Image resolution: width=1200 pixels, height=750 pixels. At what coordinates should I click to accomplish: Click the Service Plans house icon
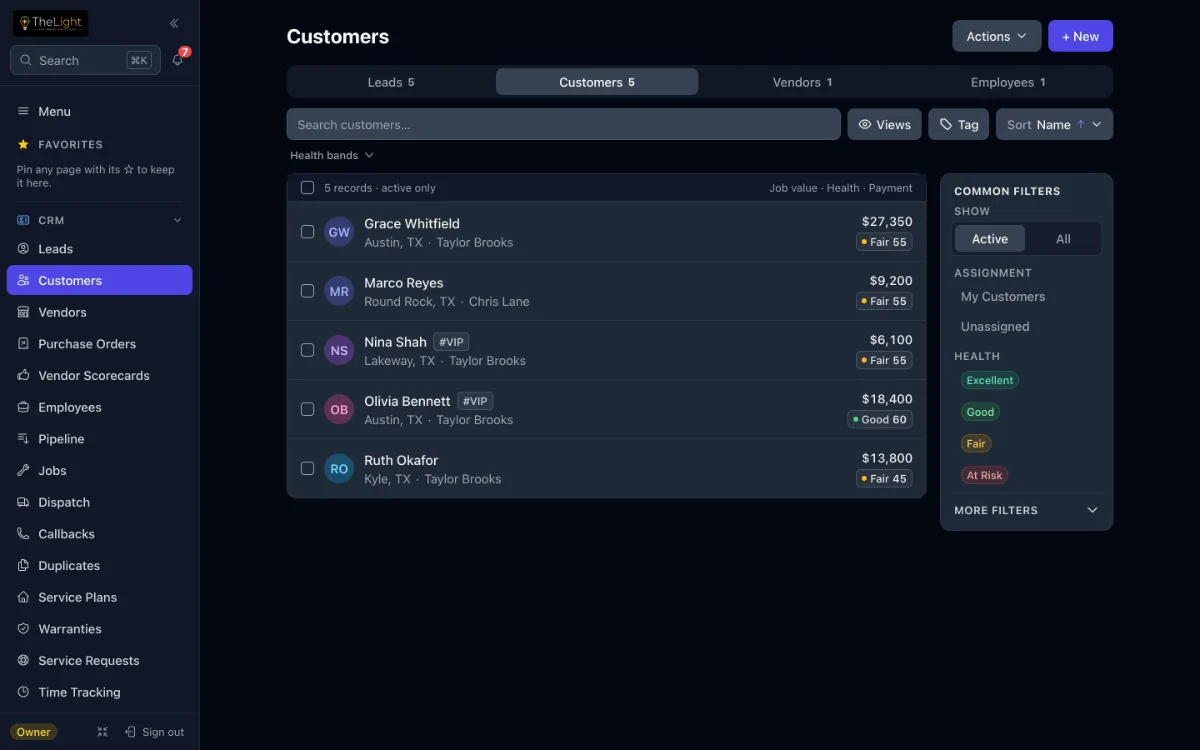[23, 597]
